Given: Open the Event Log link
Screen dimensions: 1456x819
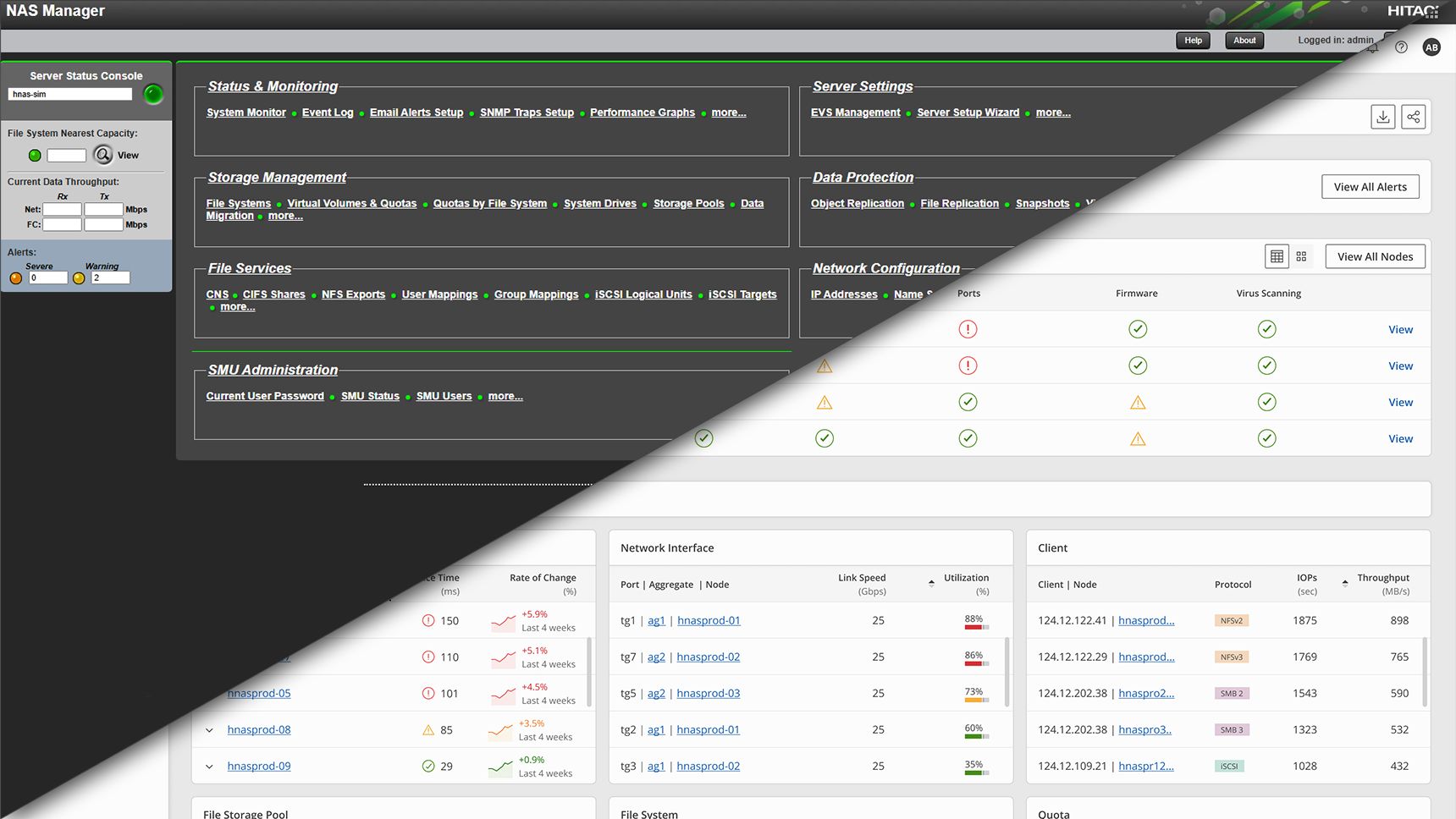Looking at the screenshot, I should coord(328,113).
